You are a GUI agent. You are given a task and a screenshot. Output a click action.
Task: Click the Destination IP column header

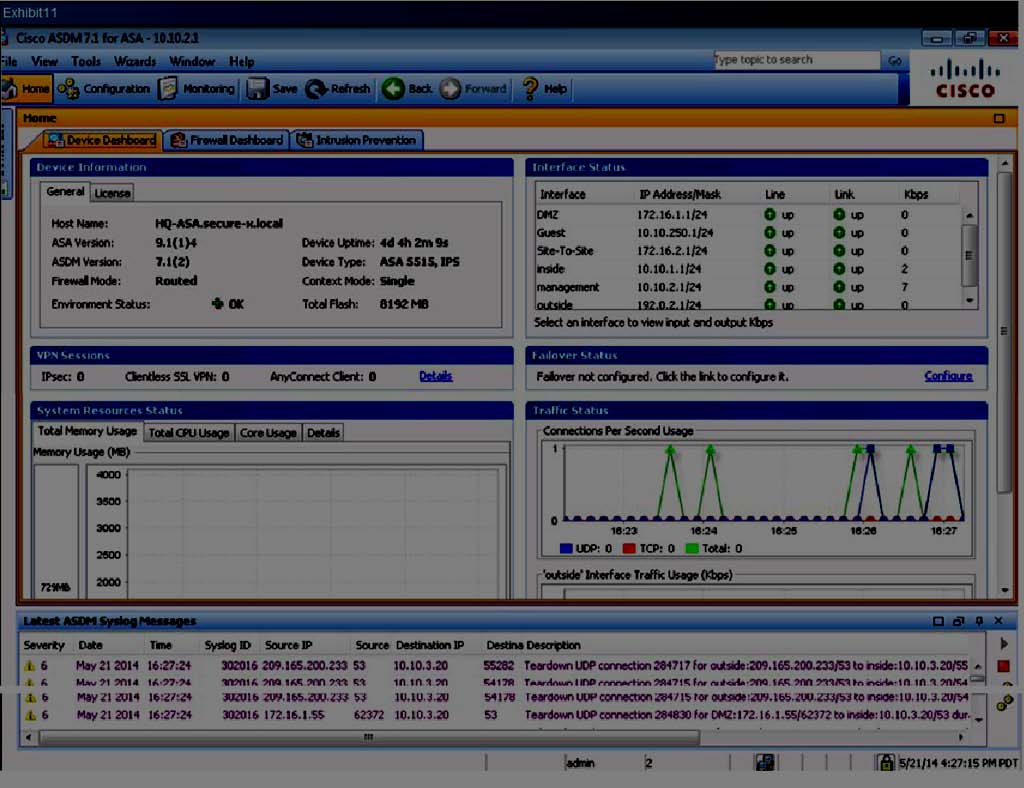click(430, 645)
